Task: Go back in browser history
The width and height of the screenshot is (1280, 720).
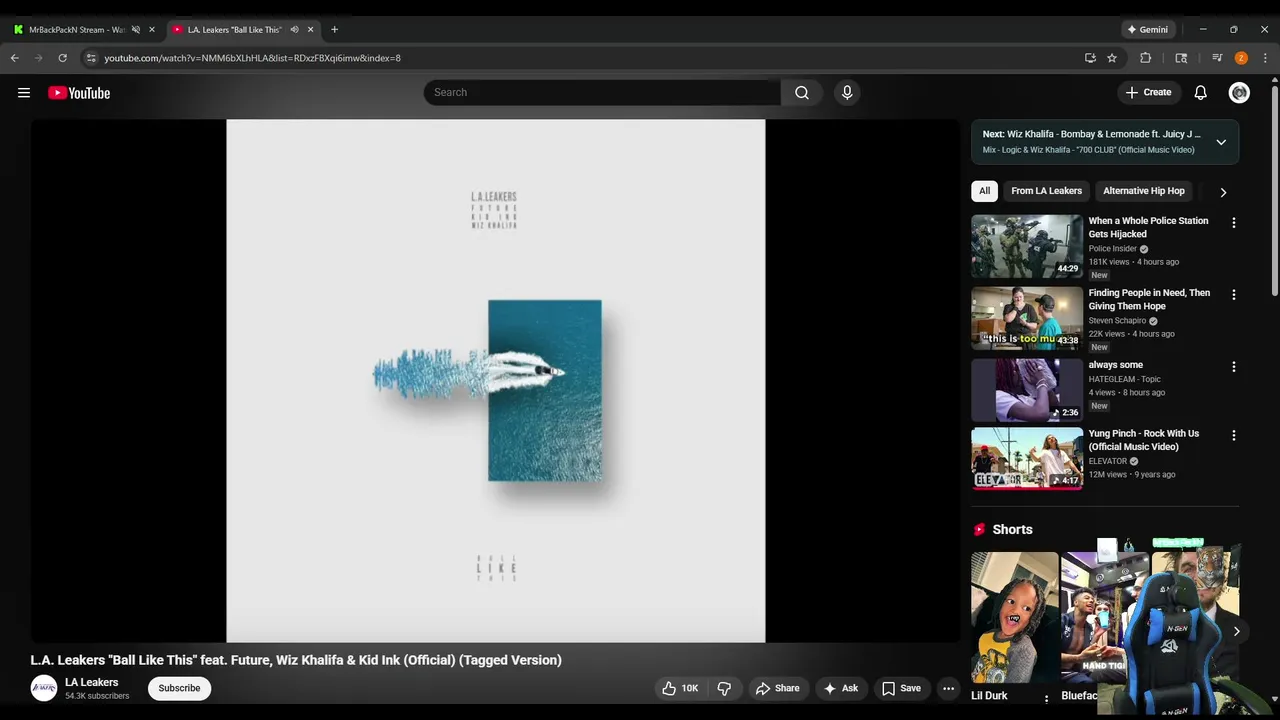Action: [15, 58]
